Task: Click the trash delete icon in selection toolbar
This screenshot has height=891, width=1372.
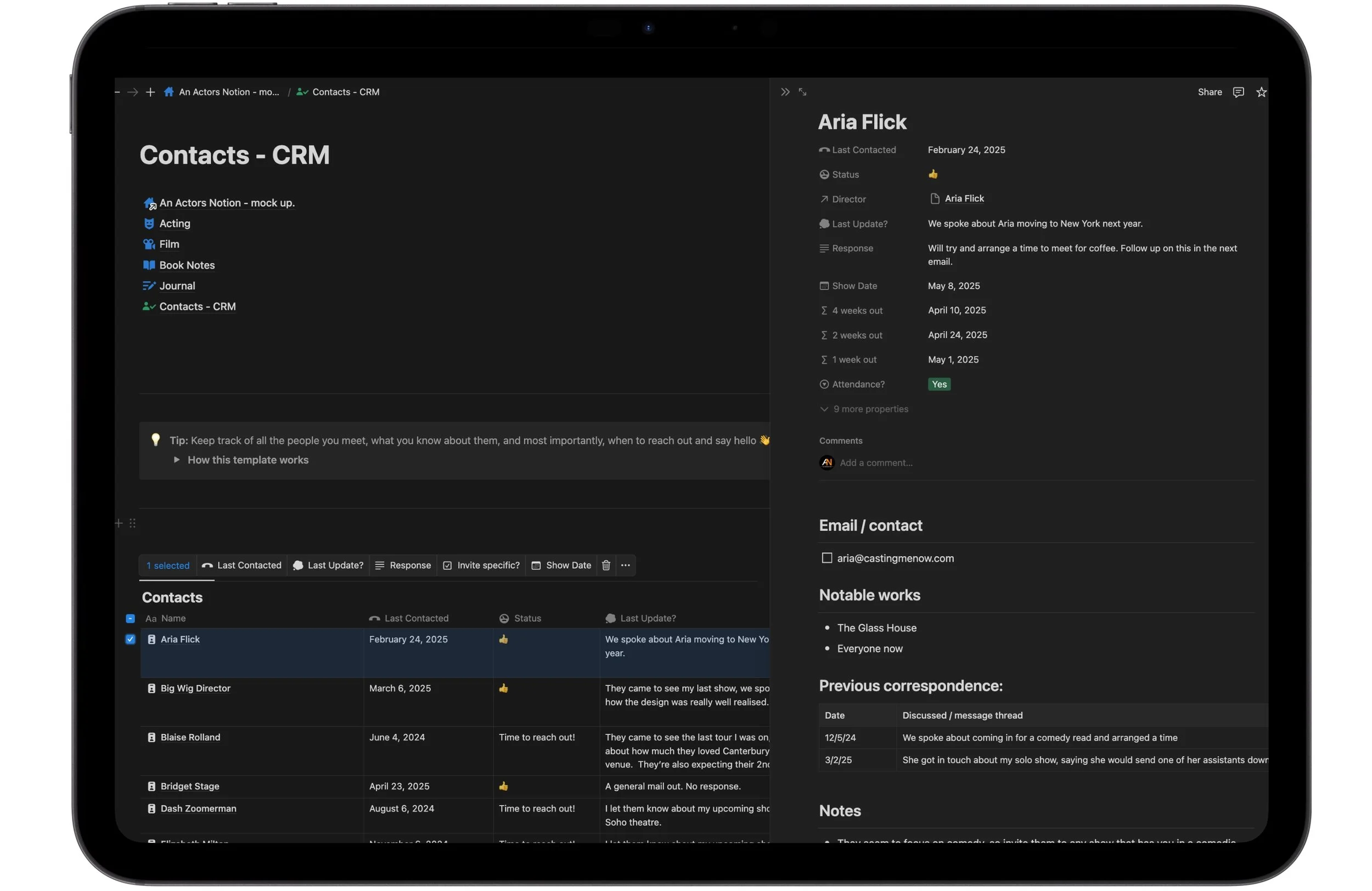Action: (x=606, y=565)
